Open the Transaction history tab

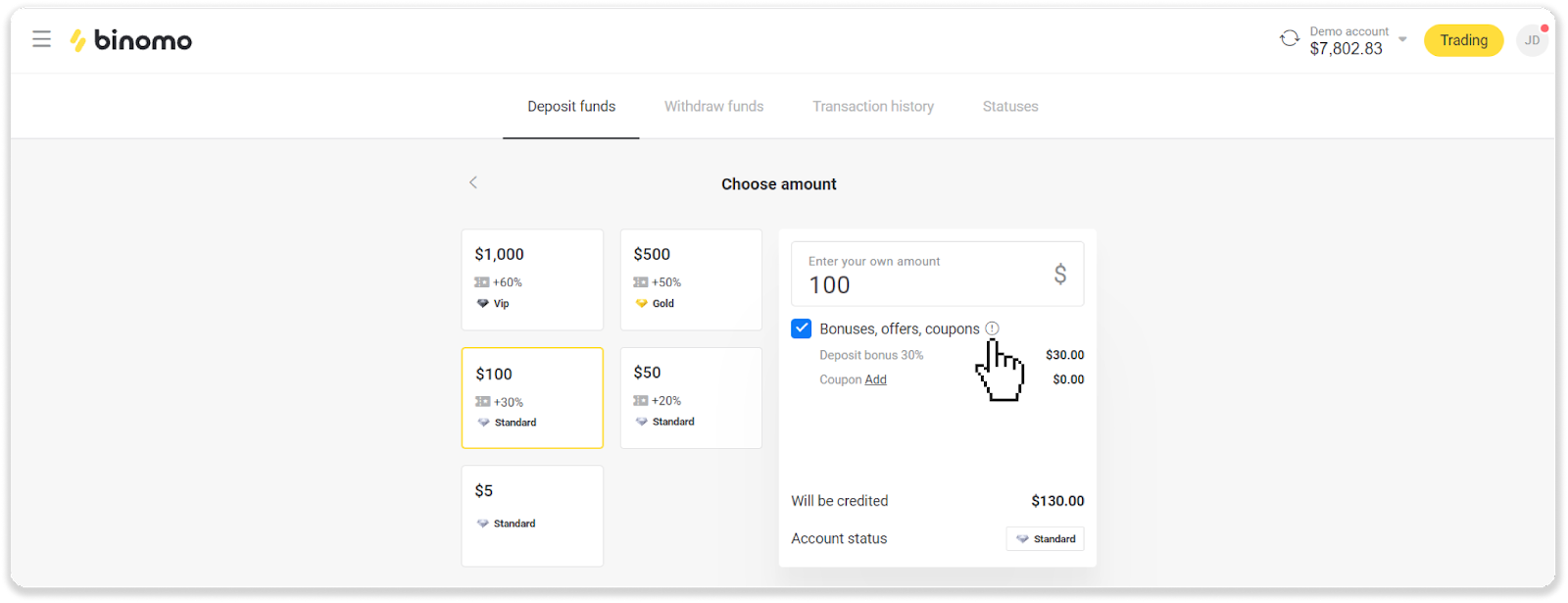(872, 106)
